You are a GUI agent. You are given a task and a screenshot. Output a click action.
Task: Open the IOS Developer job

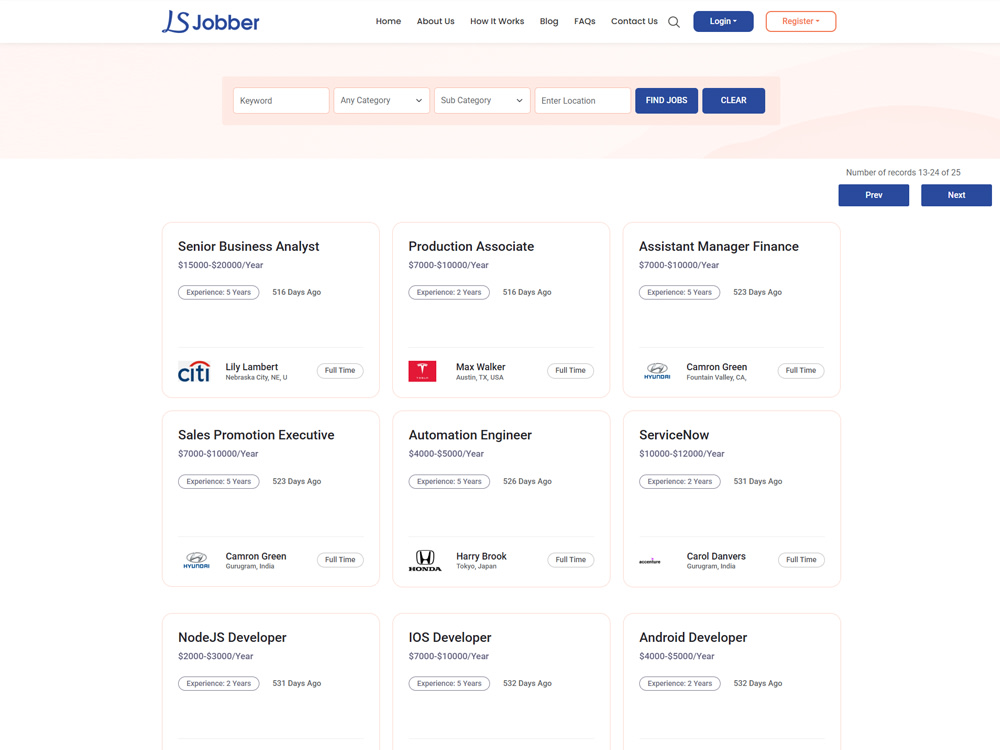click(x=450, y=637)
